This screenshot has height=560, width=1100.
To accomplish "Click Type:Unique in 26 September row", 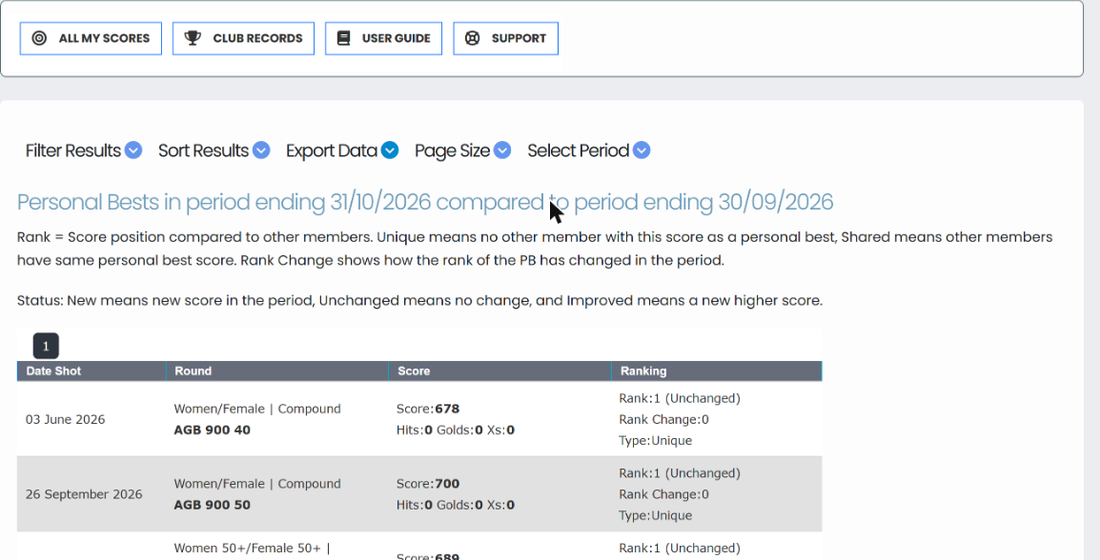I will pyautogui.click(x=655, y=516).
